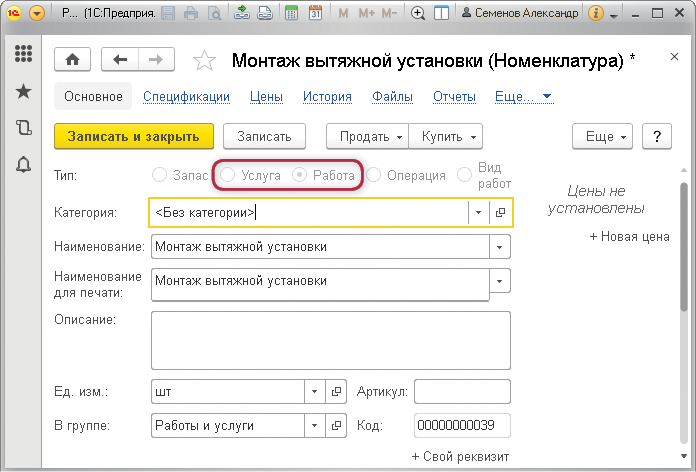This screenshot has width=696, height=472.
Task: Click into the Артикул input field
Action: 462,392
